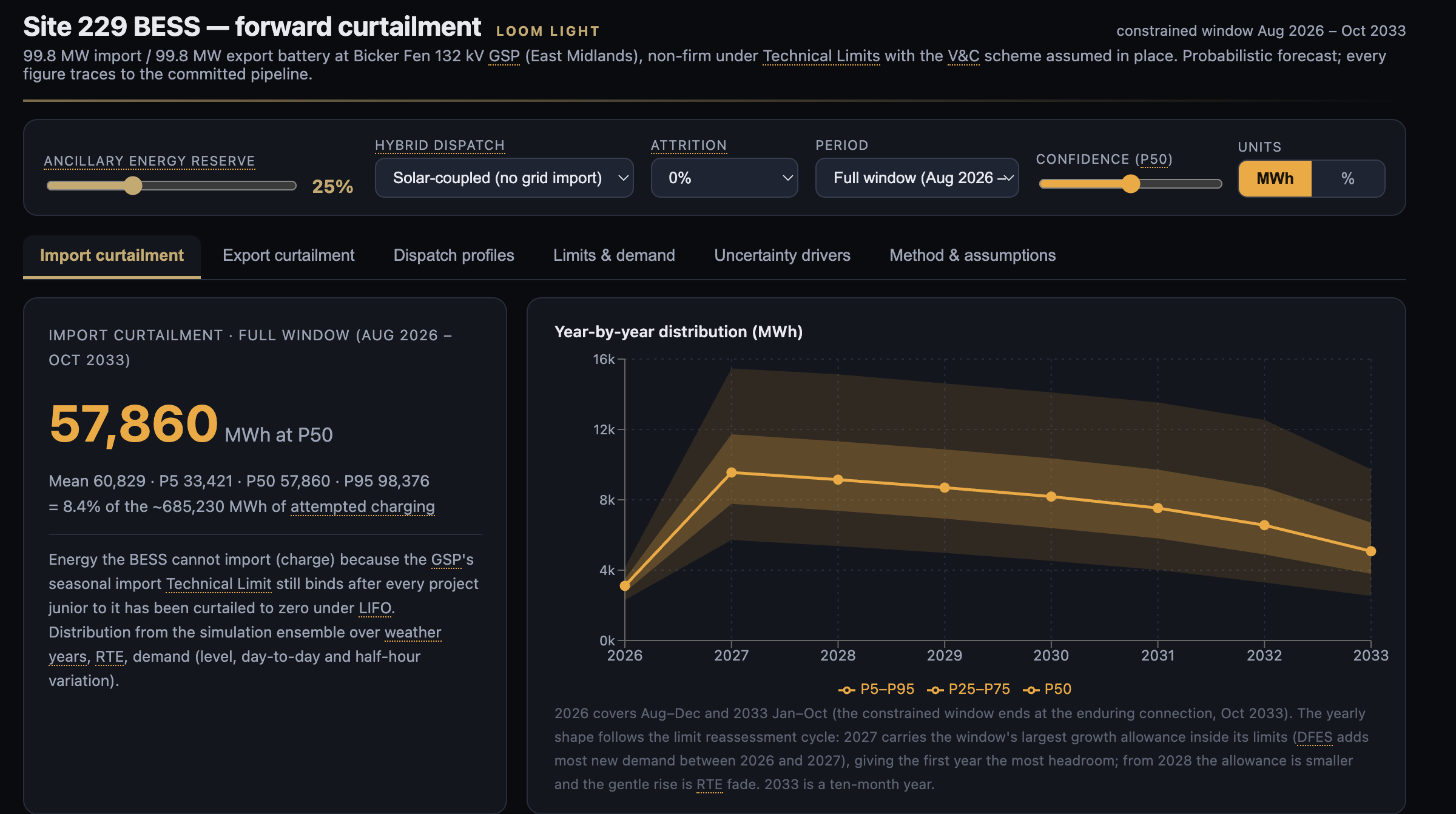Toggle the P5–P95 legend entry
Screen dimensions: 1456x814
876,689
